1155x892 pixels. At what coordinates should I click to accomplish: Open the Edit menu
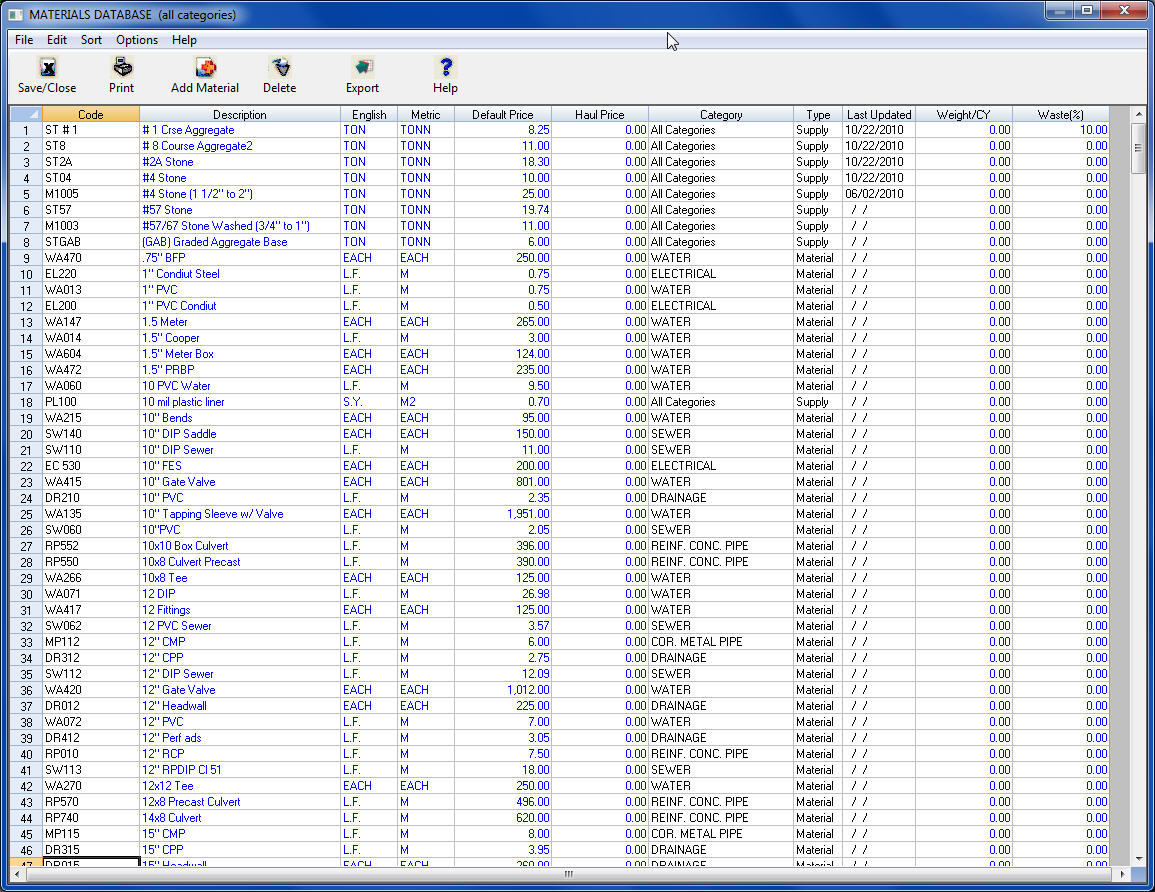57,40
